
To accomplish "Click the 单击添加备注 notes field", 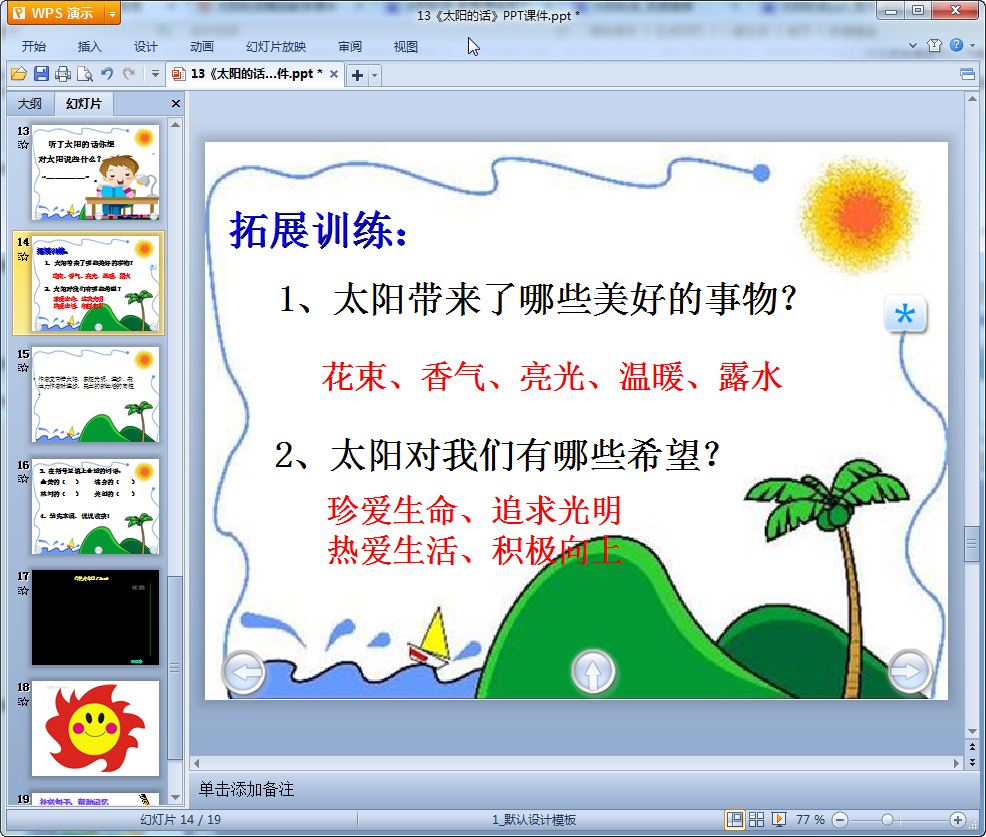I will point(246,789).
